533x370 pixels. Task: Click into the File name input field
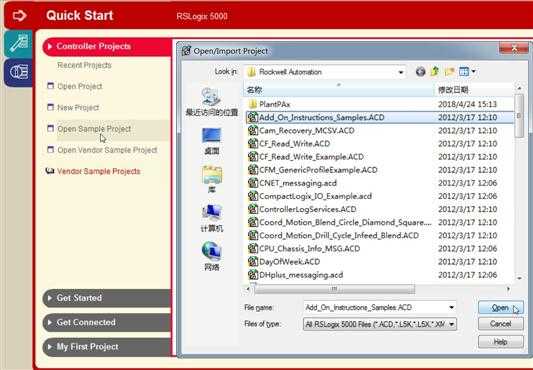(x=376, y=307)
